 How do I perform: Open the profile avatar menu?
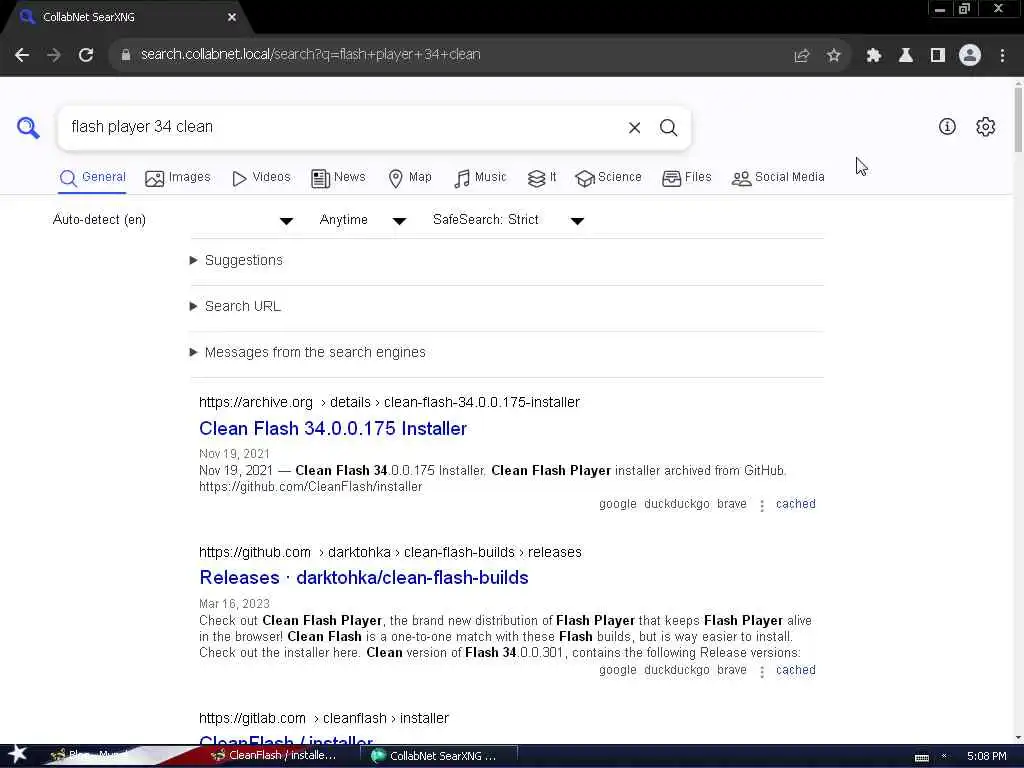point(970,56)
